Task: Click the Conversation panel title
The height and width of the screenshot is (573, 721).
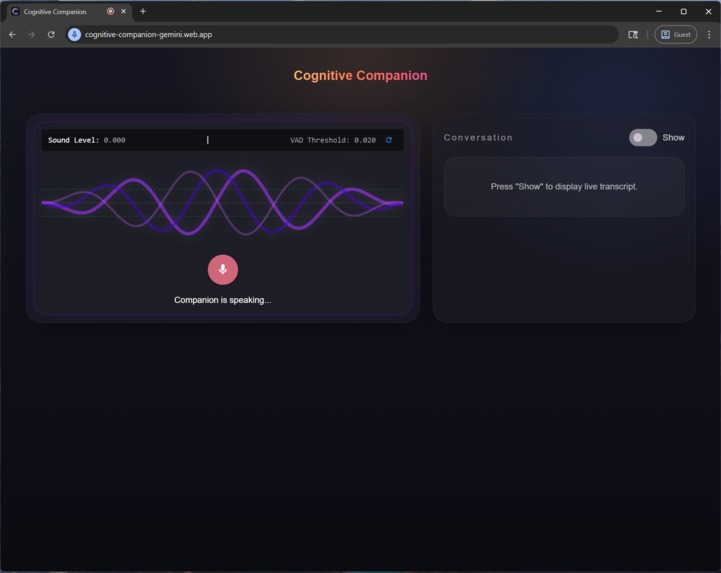Action: 478,138
